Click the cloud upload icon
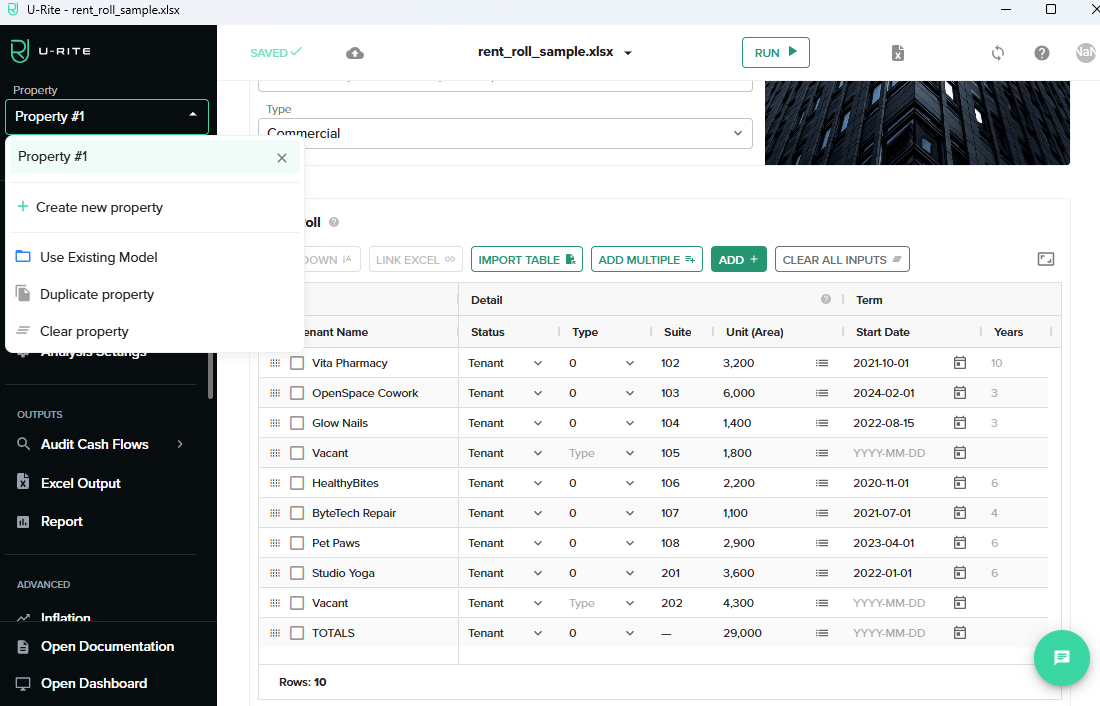The height and width of the screenshot is (706, 1100). click(x=355, y=53)
